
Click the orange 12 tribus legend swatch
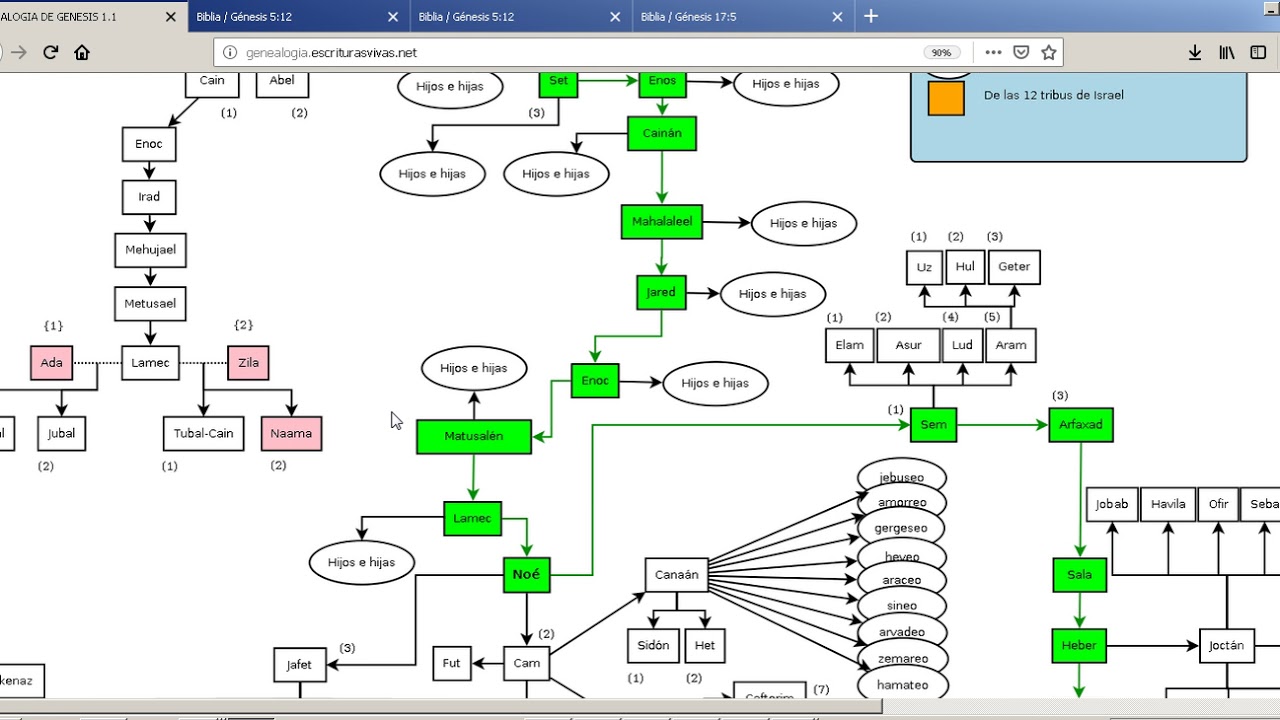pos(946,98)
